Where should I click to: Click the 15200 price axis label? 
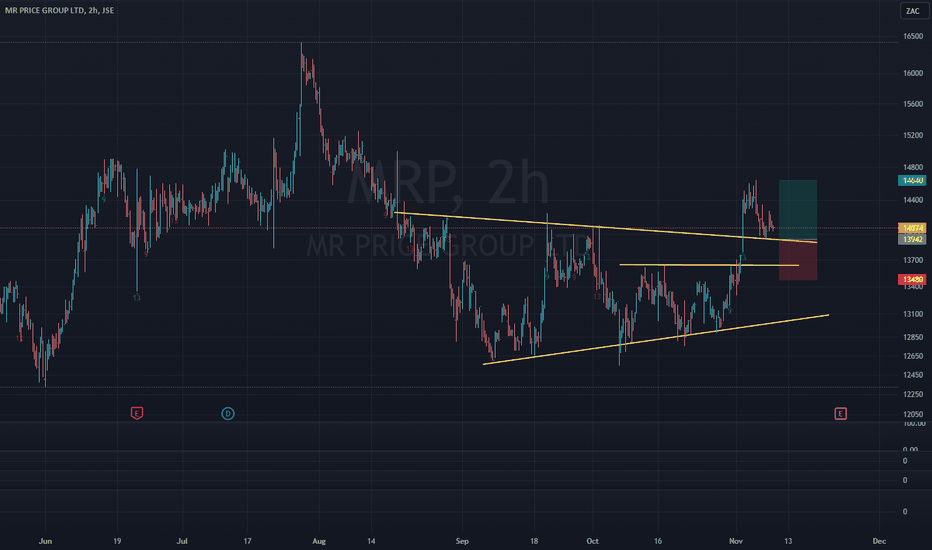pyautogui.click(x=913, y=136)
